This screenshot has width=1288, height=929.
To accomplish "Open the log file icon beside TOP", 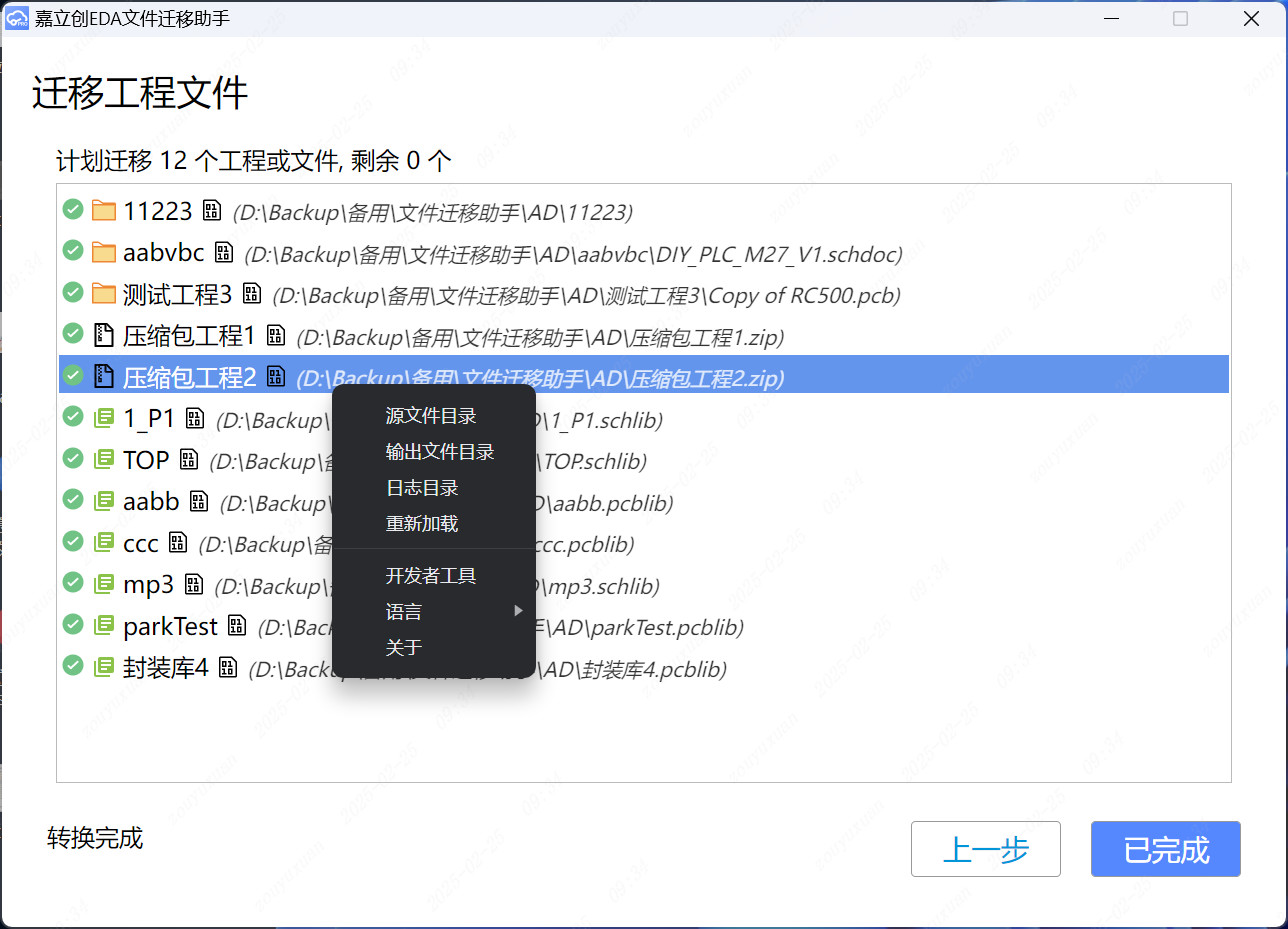I will click(188, 460).
